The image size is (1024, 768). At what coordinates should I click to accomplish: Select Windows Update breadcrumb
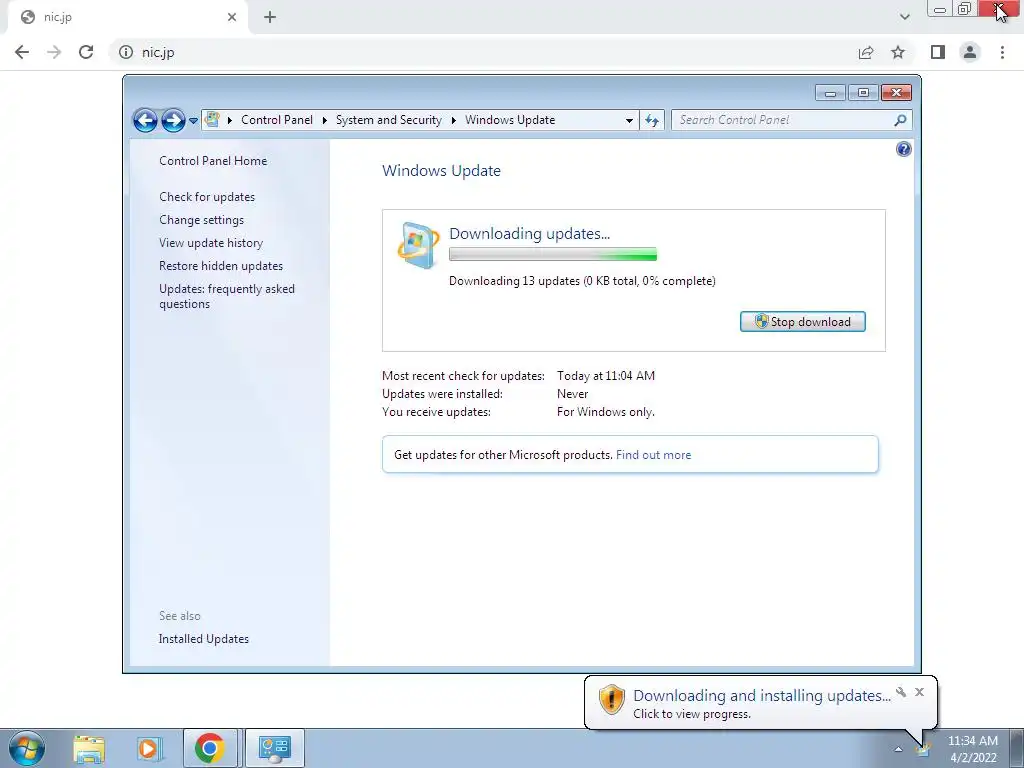(x=510, y=120)
